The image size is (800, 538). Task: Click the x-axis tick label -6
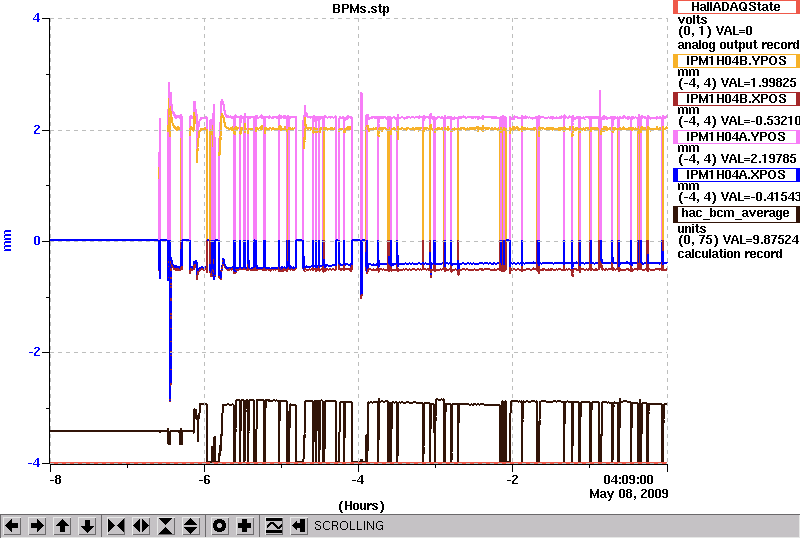pyautogui.click(x=204, y=480)
